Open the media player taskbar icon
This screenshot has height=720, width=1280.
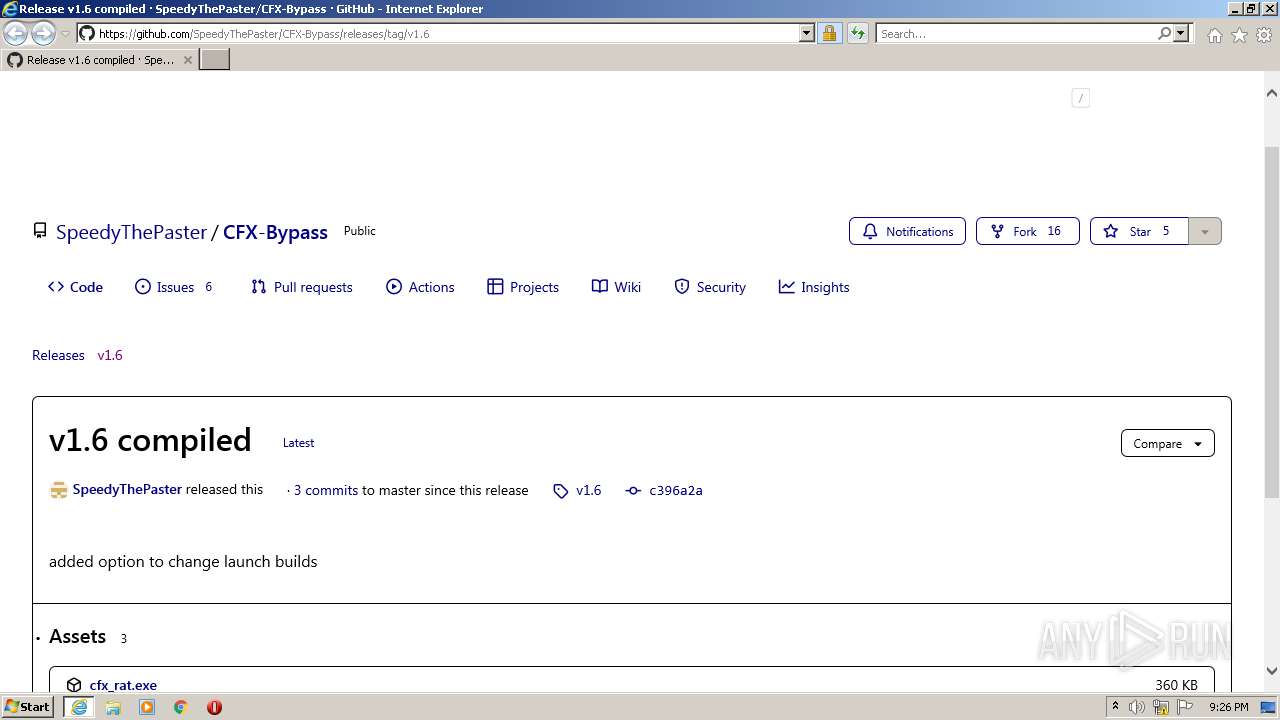point(147,707)
